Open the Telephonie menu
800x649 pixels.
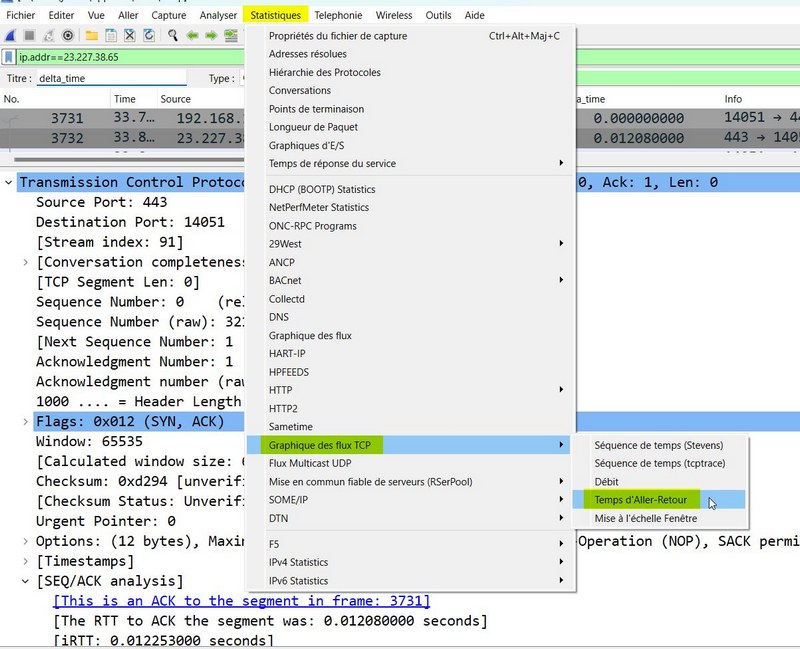tap(337, 15)
